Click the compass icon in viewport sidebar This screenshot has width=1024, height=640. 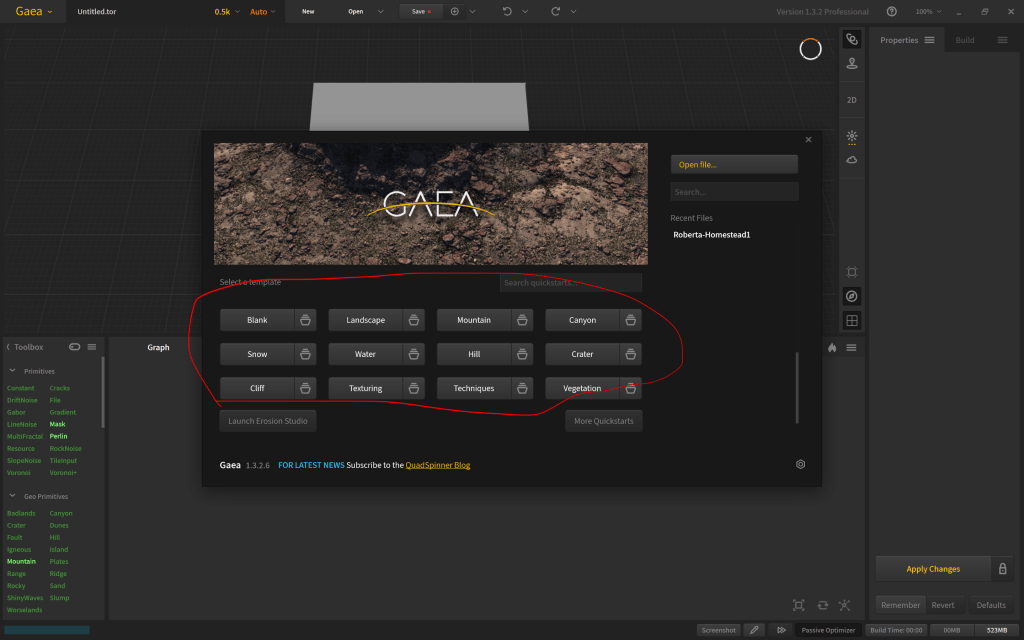click(x=852, y=296)
